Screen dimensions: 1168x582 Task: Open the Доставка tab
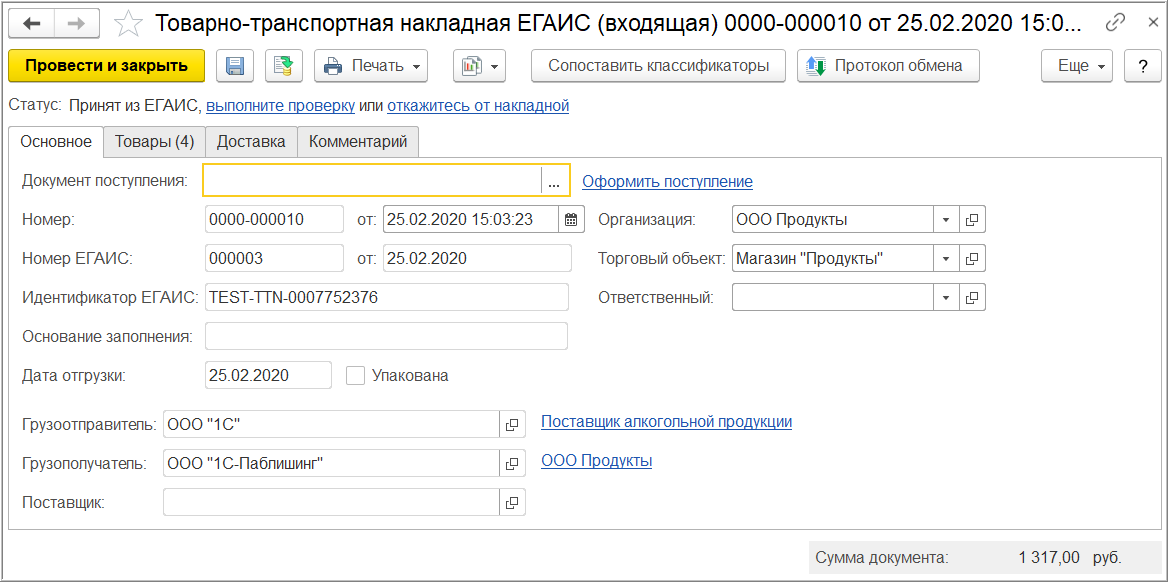coord(251,142)
